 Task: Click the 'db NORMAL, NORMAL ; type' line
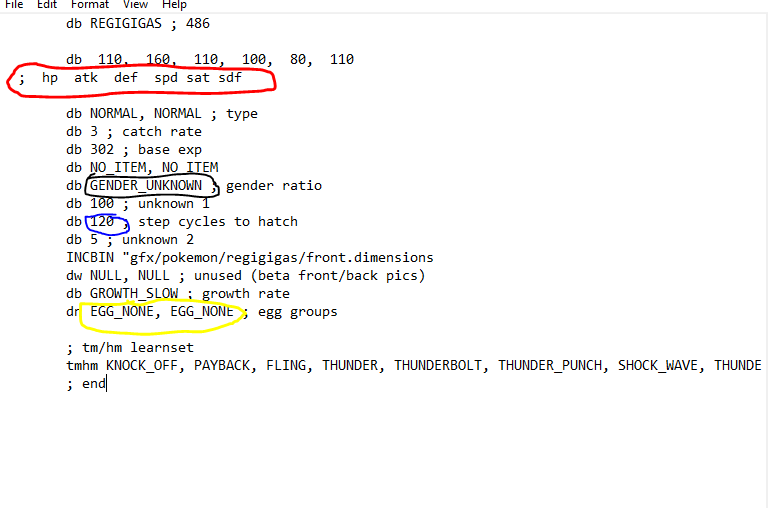coord(162,114)
